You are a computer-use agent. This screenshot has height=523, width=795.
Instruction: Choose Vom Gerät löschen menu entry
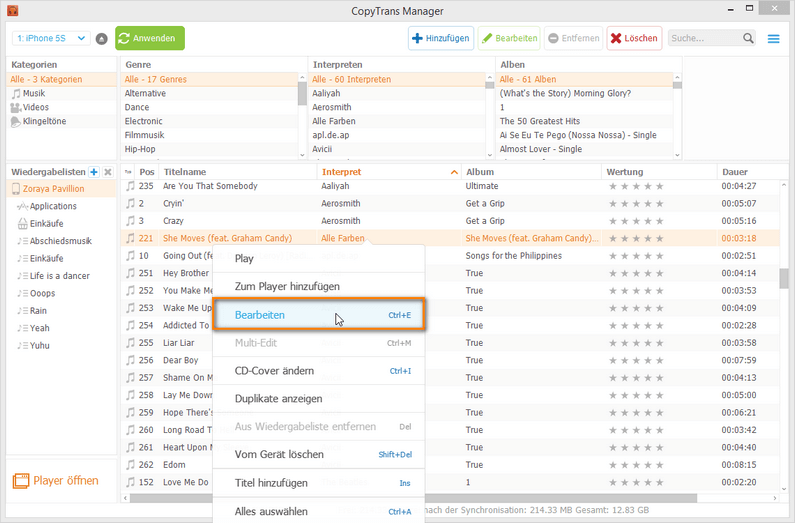point(318,455)
